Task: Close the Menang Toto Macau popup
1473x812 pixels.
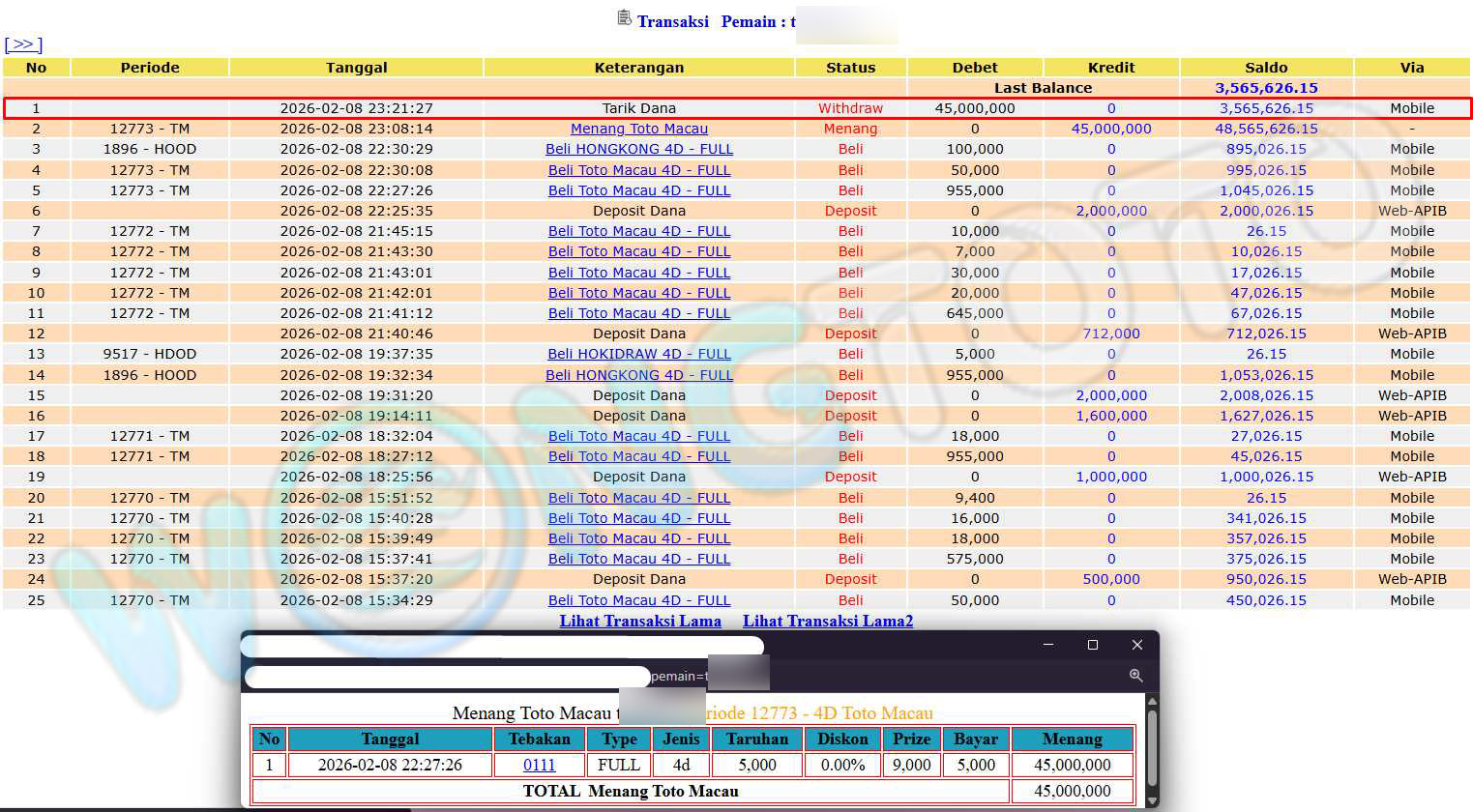Action: pos(1137,645)
